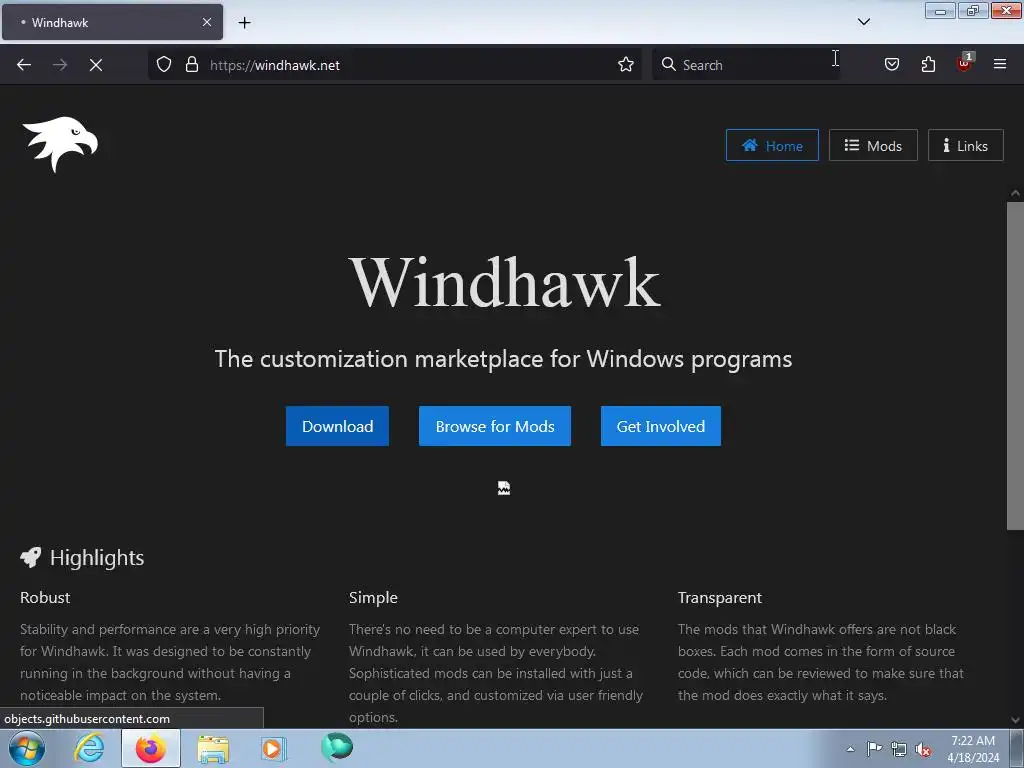The height and width of the screenshot is (768, 1024).
Task: Click the Firefox taskbar icon
Action: [151, 748]
